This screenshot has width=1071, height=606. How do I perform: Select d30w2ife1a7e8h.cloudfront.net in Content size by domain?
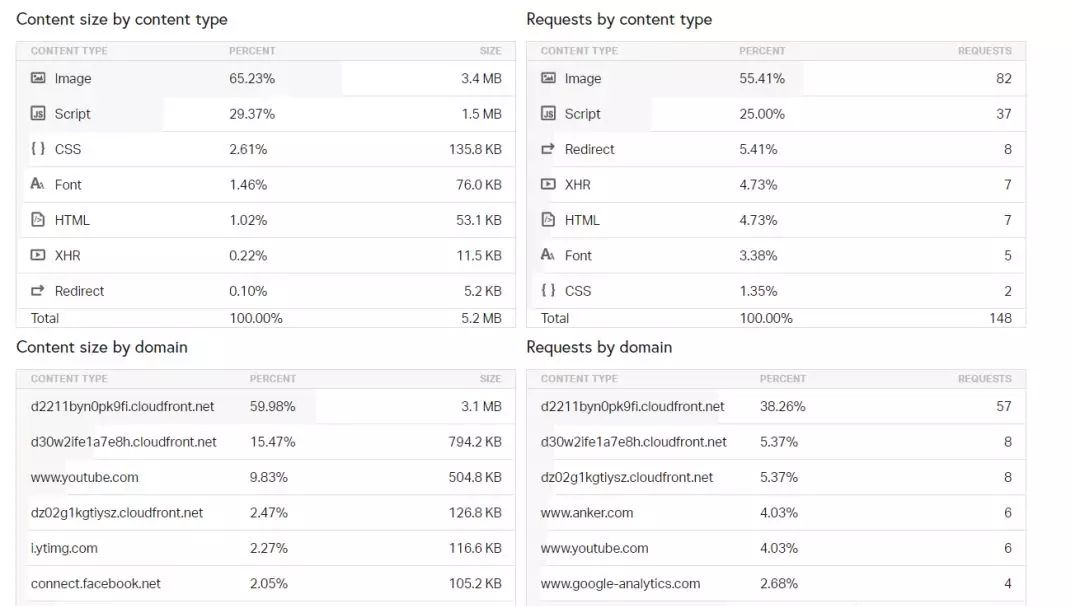pos(124,442)
